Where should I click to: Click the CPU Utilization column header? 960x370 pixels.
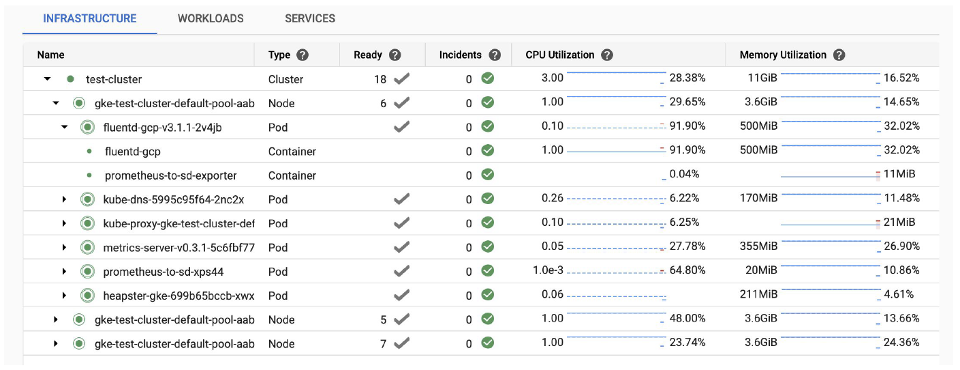(560, 55)
